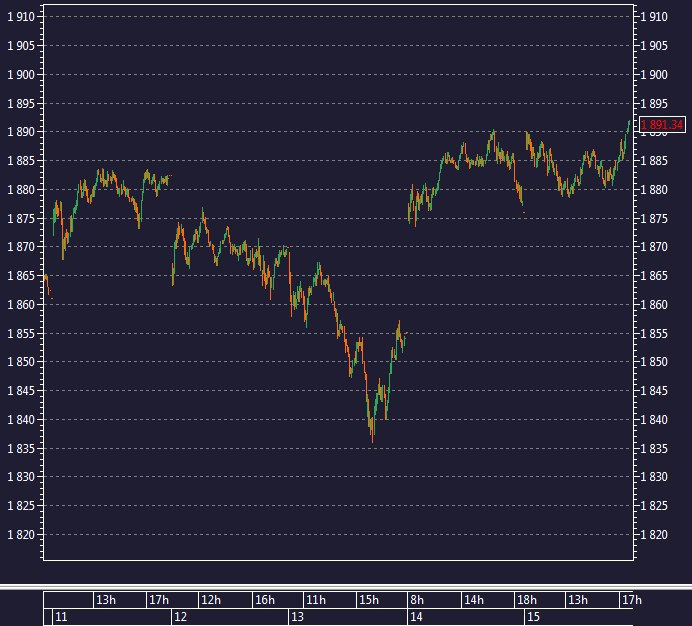Select the 12h time axis label
The height and width of the screenshot is (626, 692).
(211, 600)
